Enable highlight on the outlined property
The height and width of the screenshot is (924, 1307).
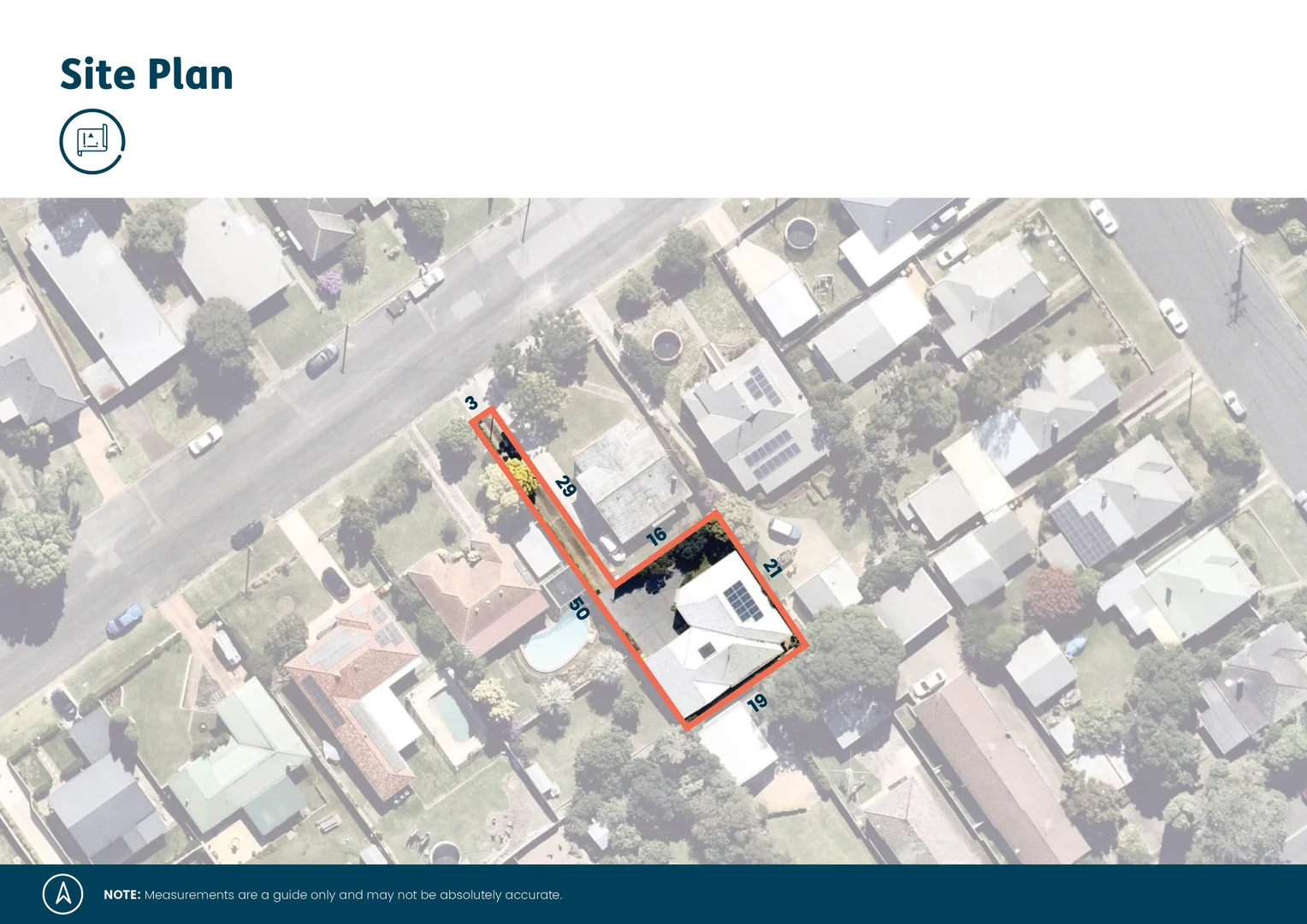719,625
